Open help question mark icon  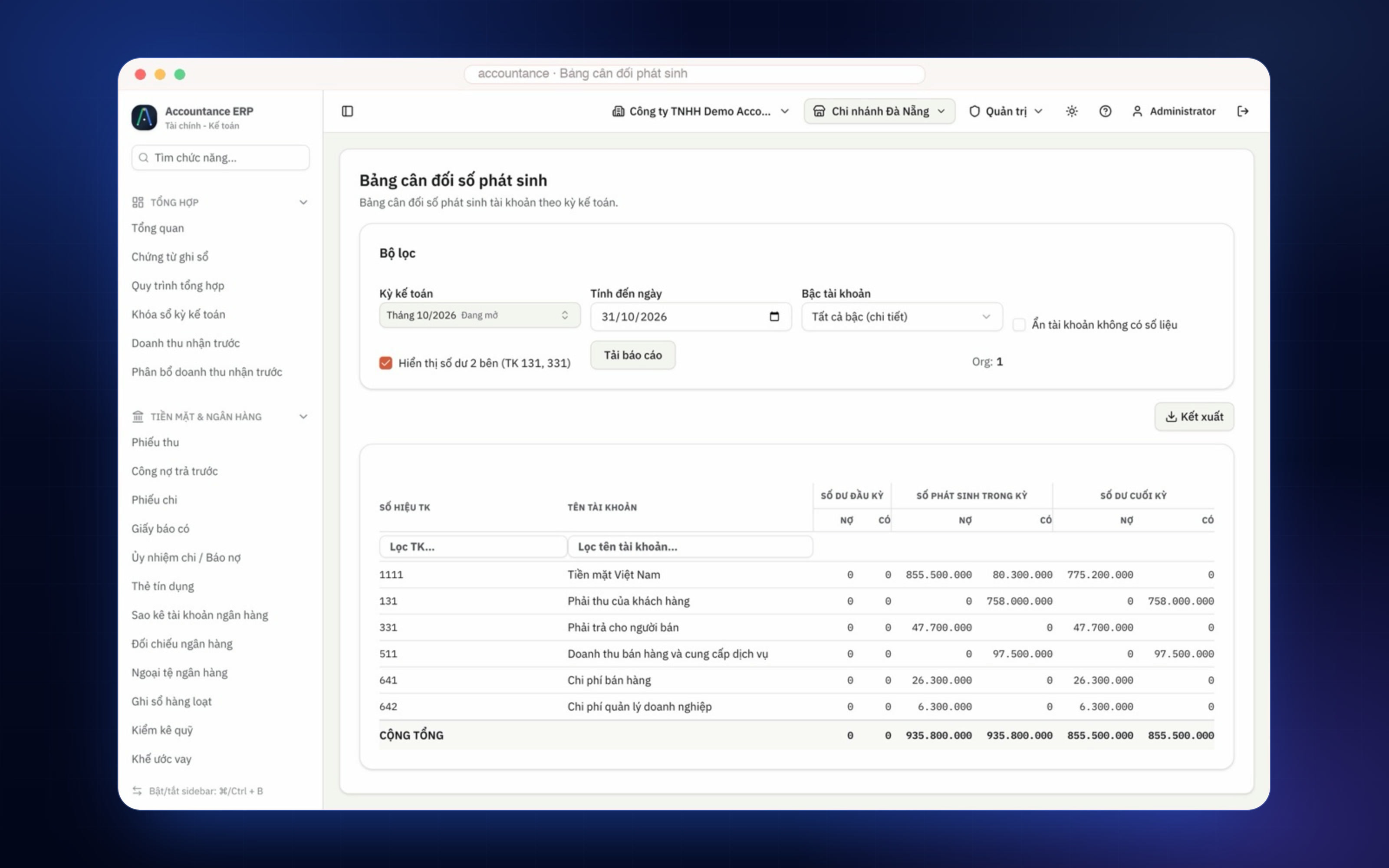pos(1105,112)
